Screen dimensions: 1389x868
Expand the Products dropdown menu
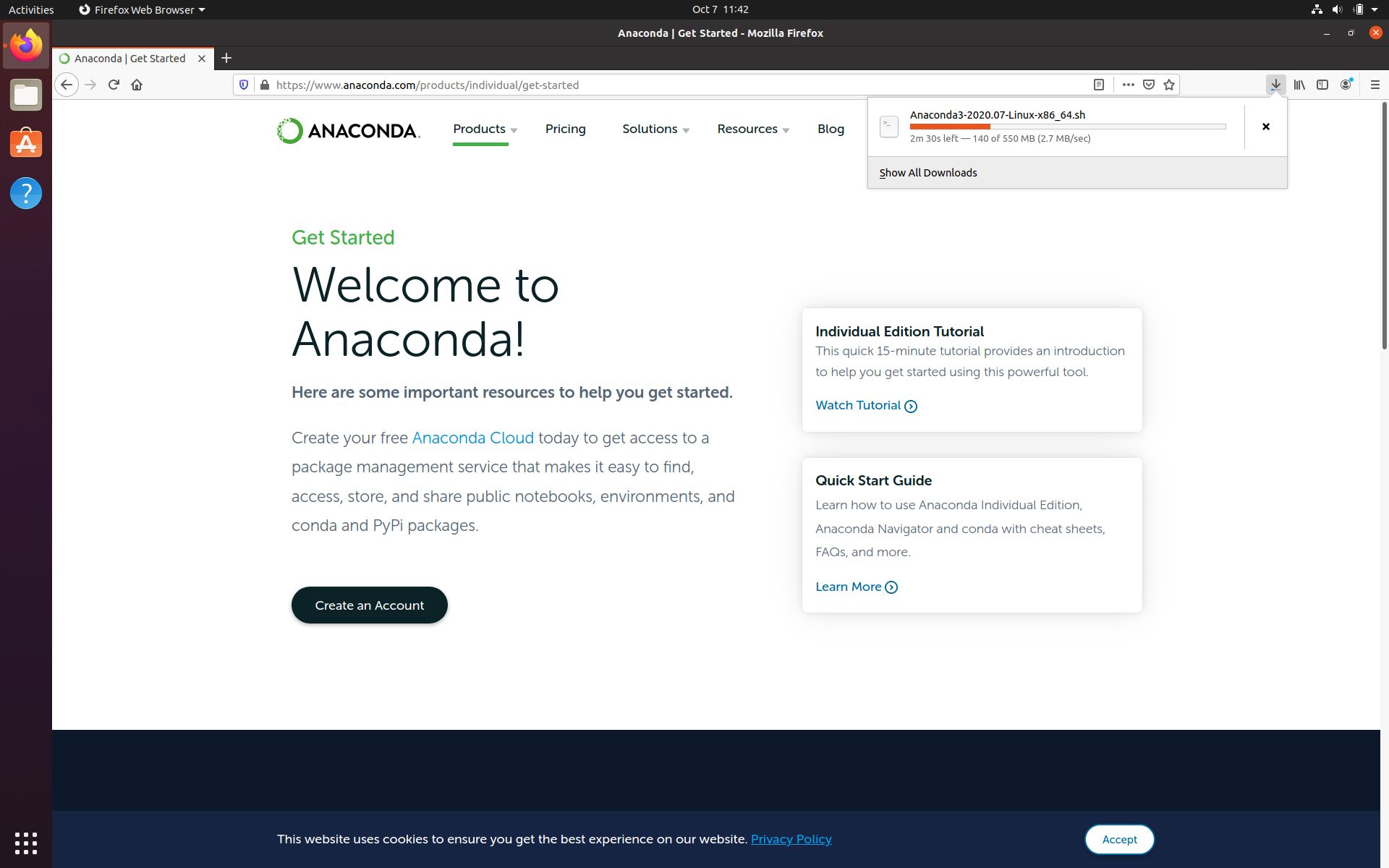pyautogui.click(x=484, y=129)
